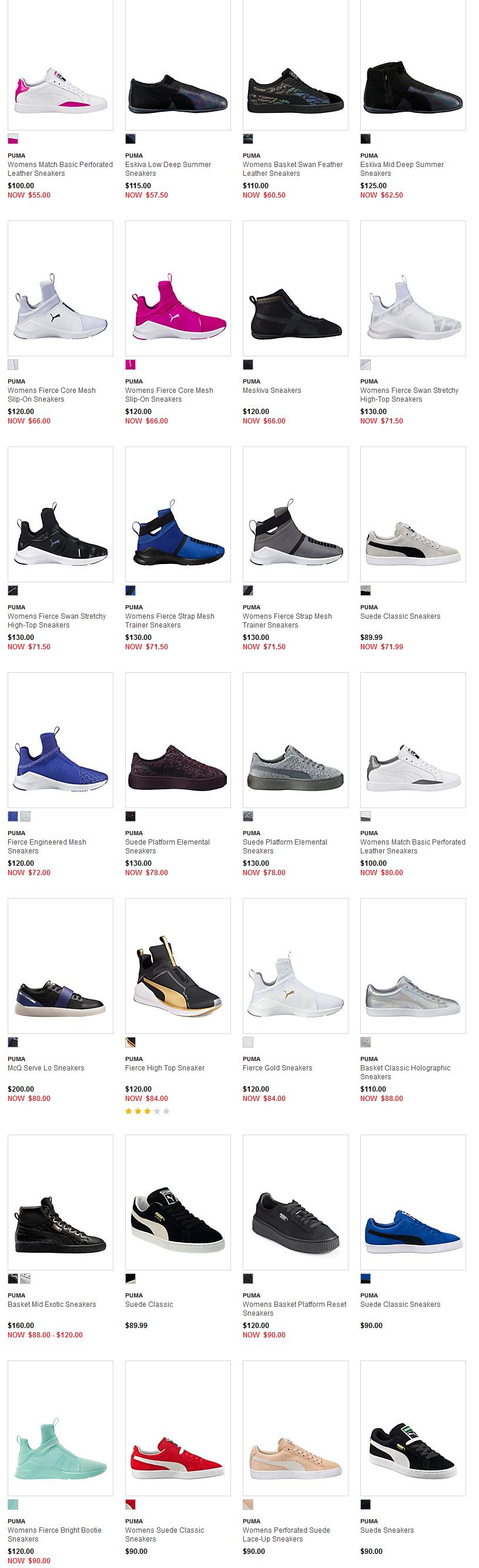Viewport: 479px width, 1568px height.
Task: Click the red Womens Suede Classic sneaker image
Action: click(177, 1428)
